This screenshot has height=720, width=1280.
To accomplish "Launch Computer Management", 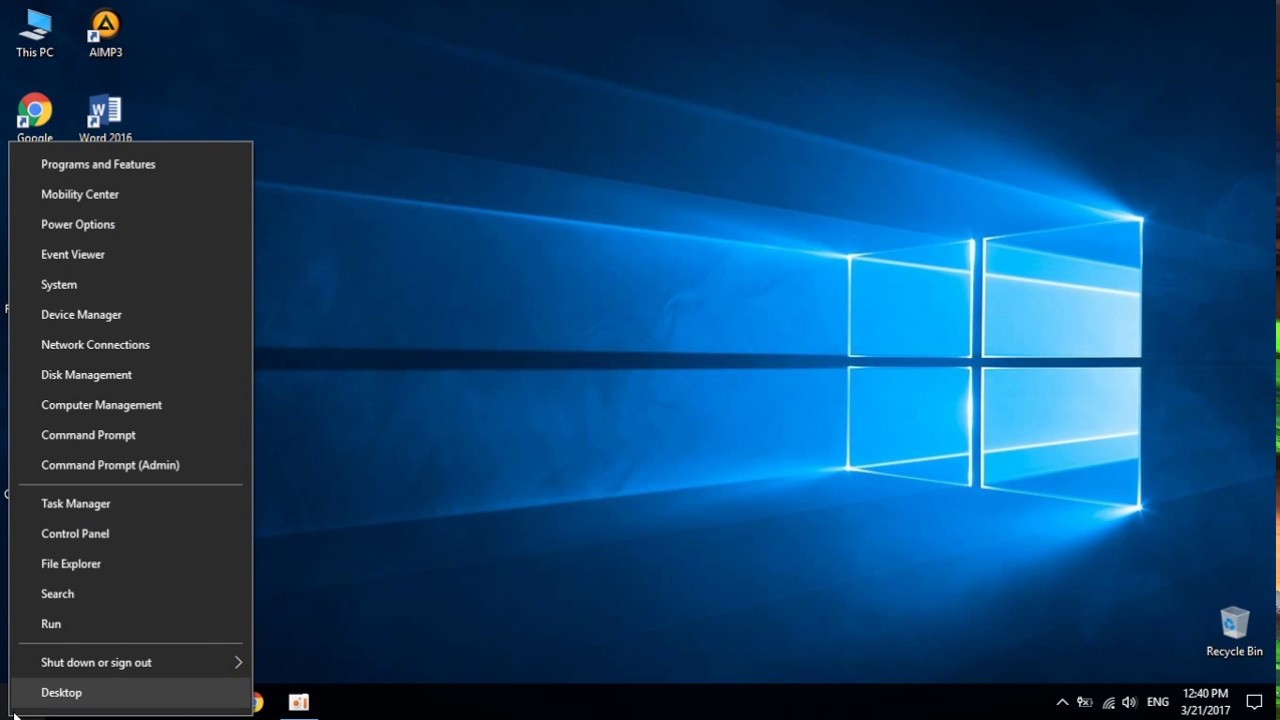I will click(x=130, y=404).
